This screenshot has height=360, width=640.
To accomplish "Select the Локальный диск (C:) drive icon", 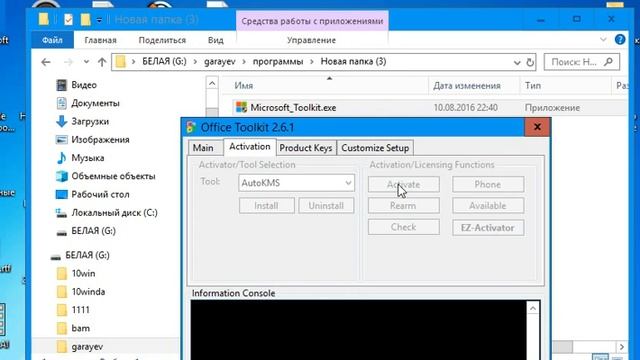I will [62, 213].
